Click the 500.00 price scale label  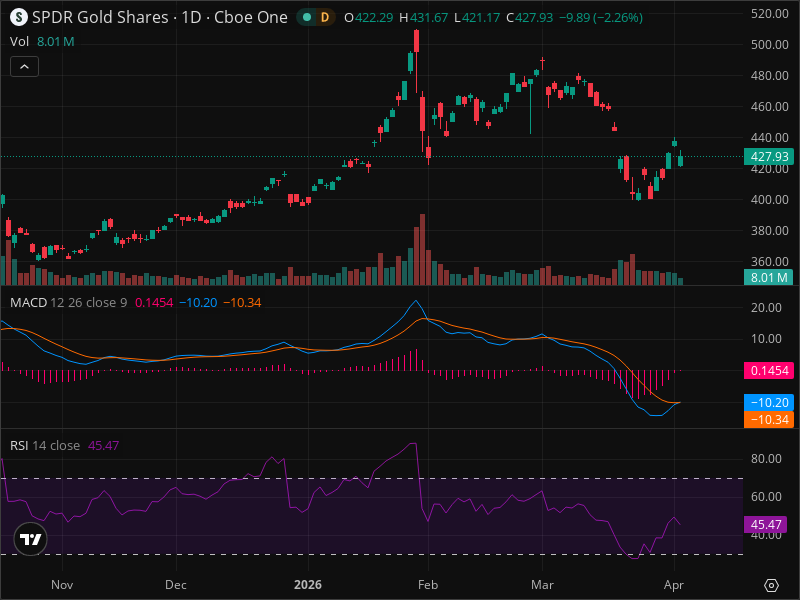tap(770, 45)
